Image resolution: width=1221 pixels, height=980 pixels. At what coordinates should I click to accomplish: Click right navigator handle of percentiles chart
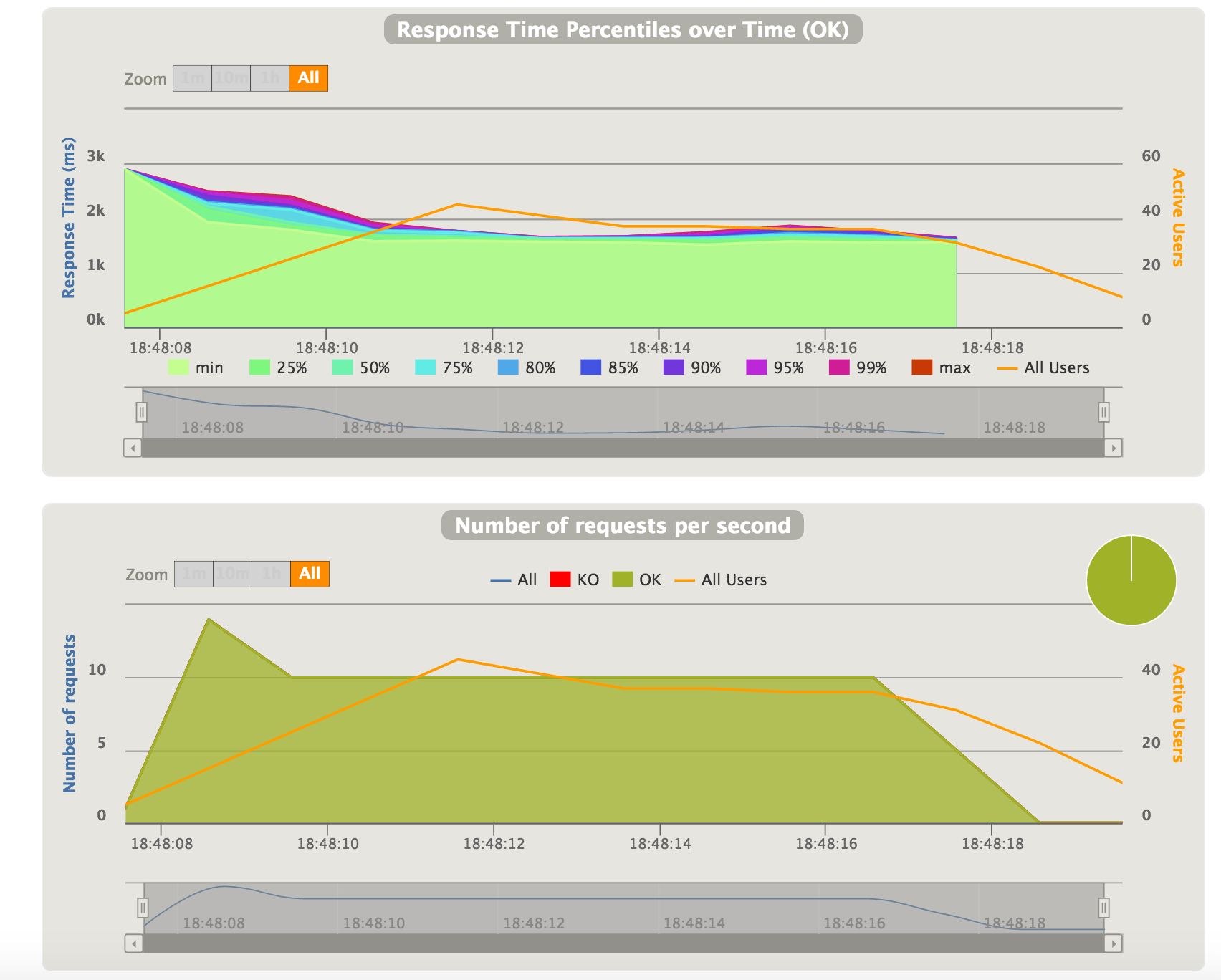[1104, 412]
